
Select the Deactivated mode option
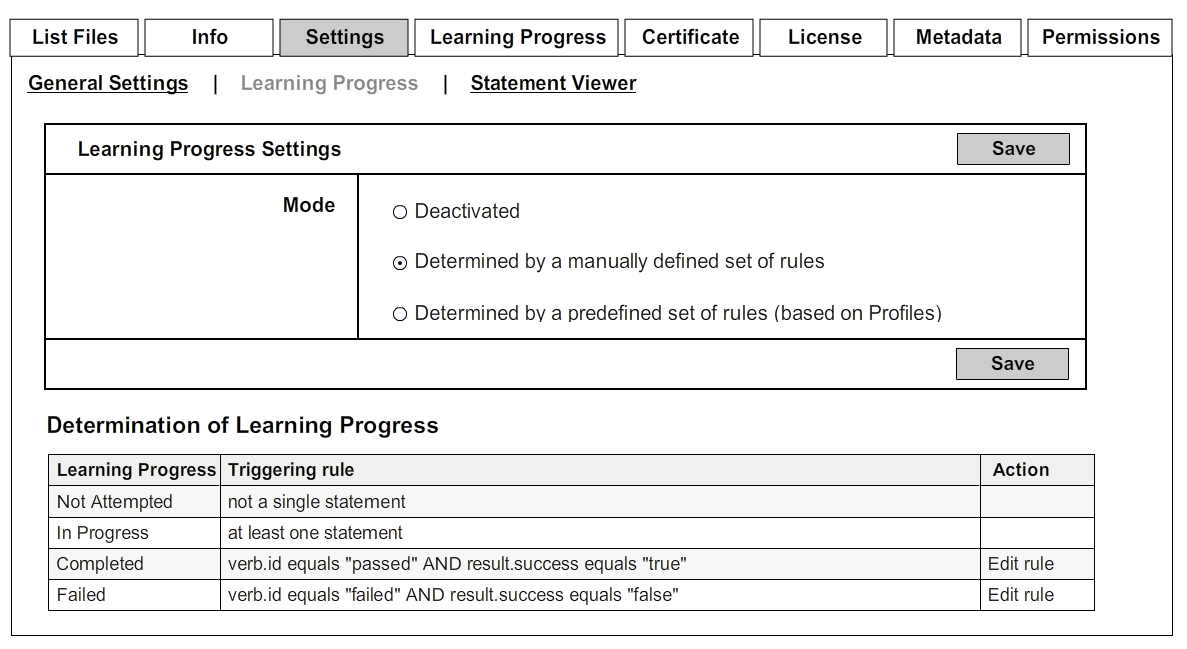point(400,212)
